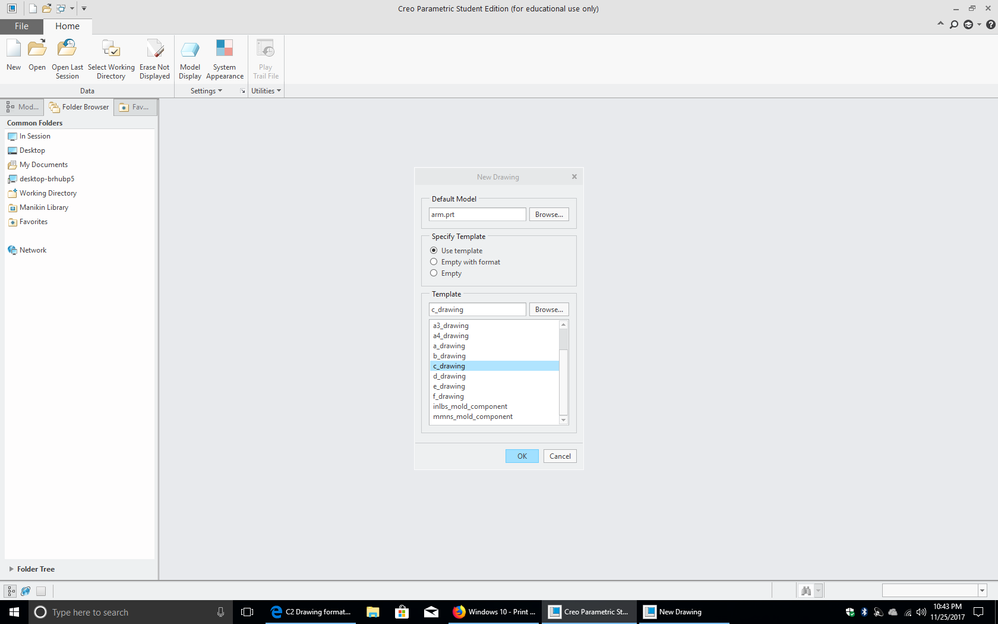The height and width of the screenshot is (624, 998).
Task: Open a file using the Open icon
Action: pyautogui.click(x=37, y=50)
